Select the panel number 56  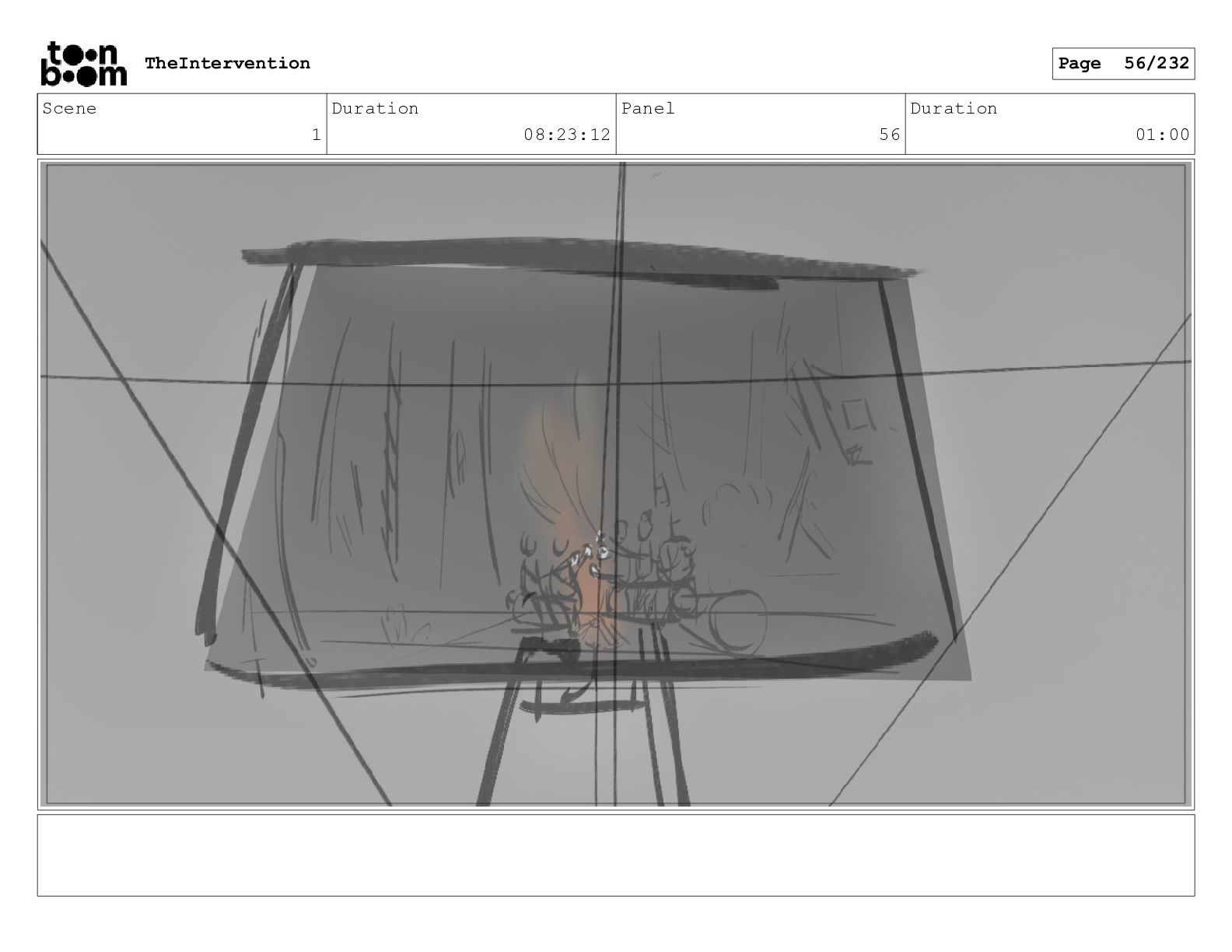890,135
